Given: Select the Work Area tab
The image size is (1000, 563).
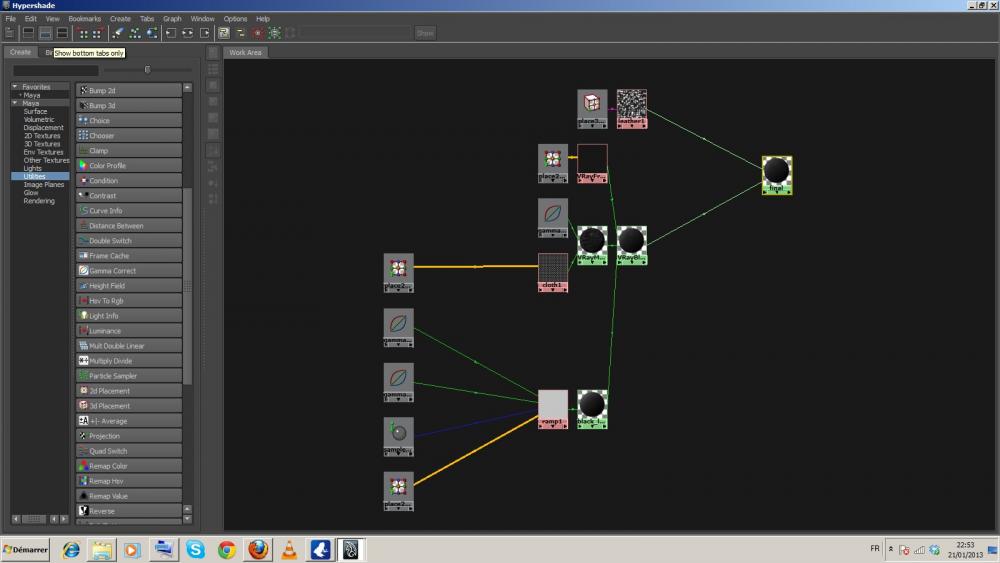Looking at the screenshot, I should (x=246, y=52).
